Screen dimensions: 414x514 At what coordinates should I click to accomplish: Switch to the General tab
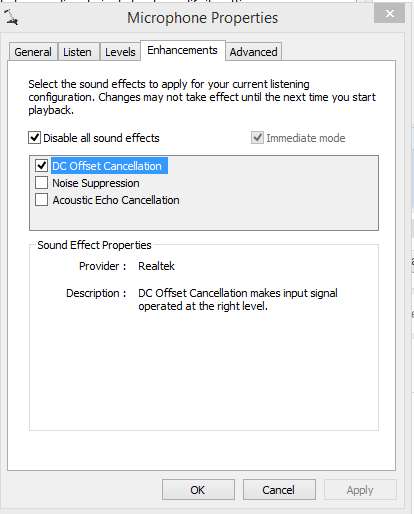tap(33, 52)
